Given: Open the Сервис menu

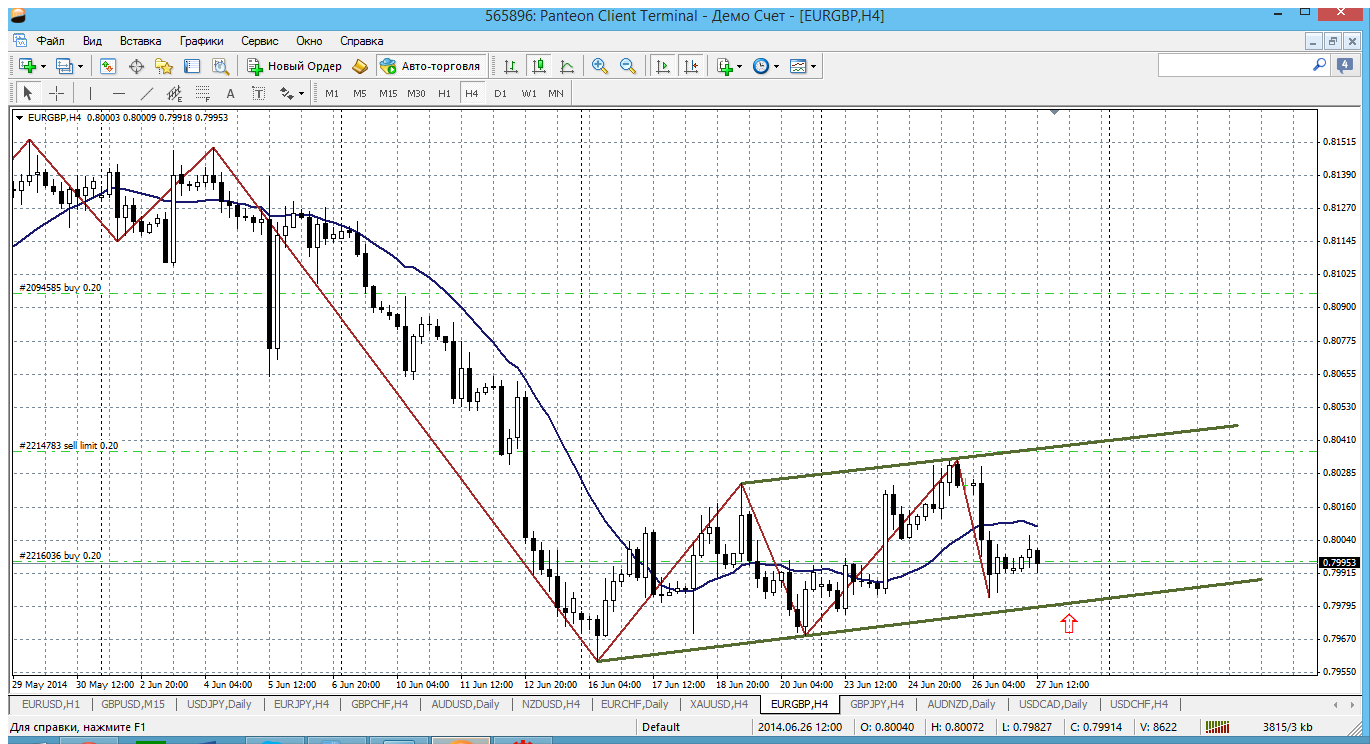Looking at the screenshot, I should pos(260,41).
